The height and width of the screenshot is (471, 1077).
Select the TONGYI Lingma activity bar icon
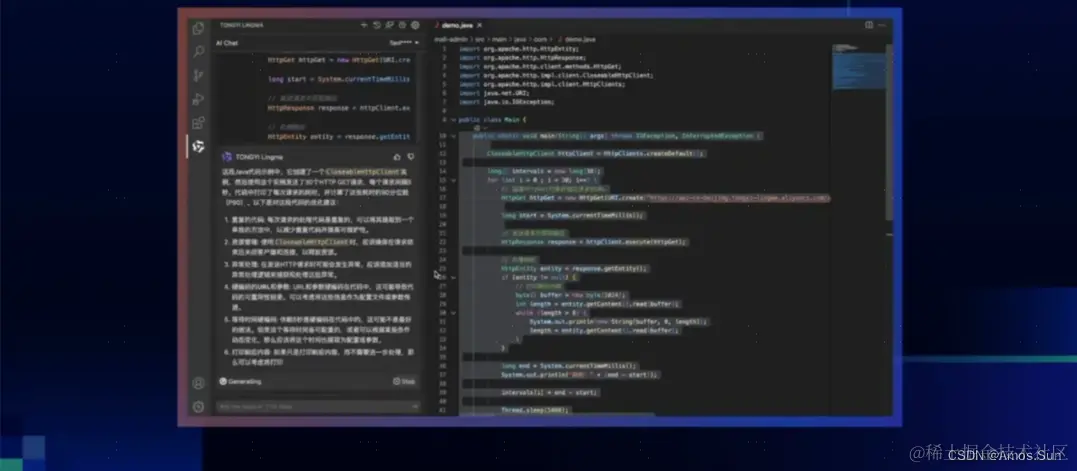(x=199, y=146)
